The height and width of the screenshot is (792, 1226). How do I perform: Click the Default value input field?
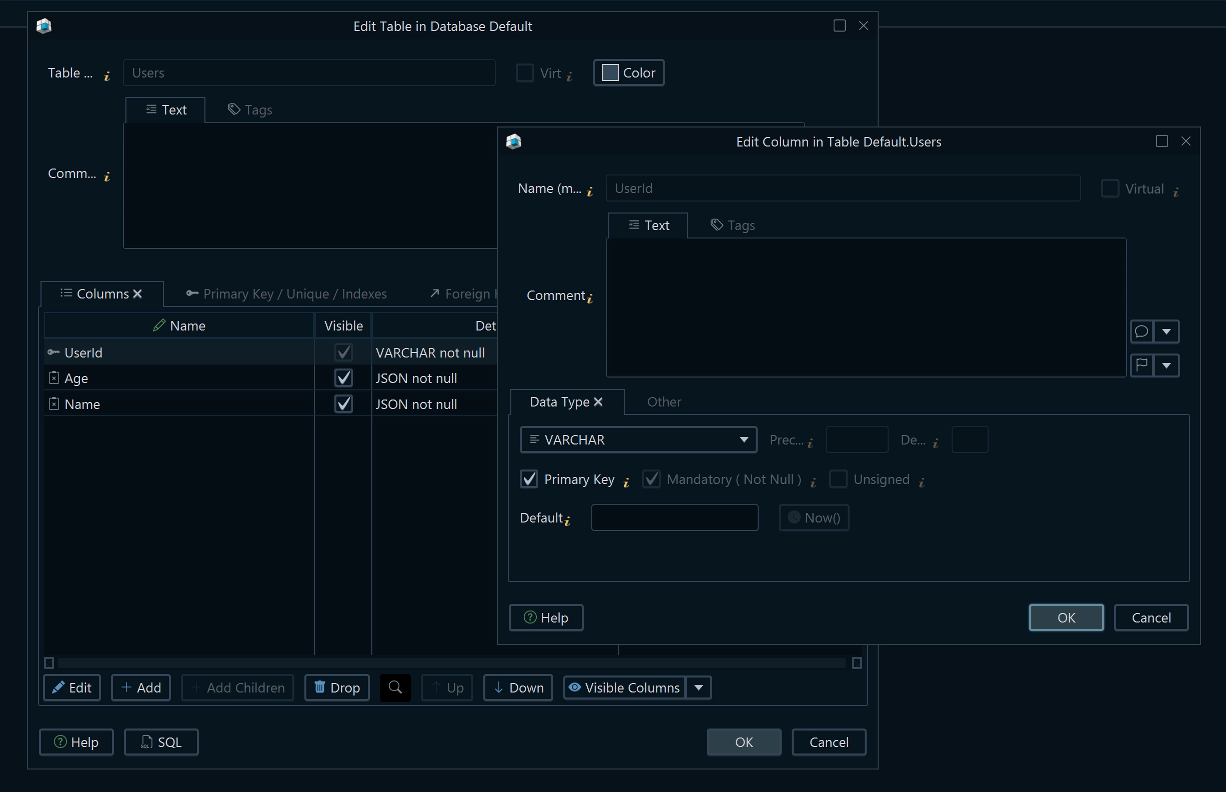pyautogui.click(x=674, y=517)
